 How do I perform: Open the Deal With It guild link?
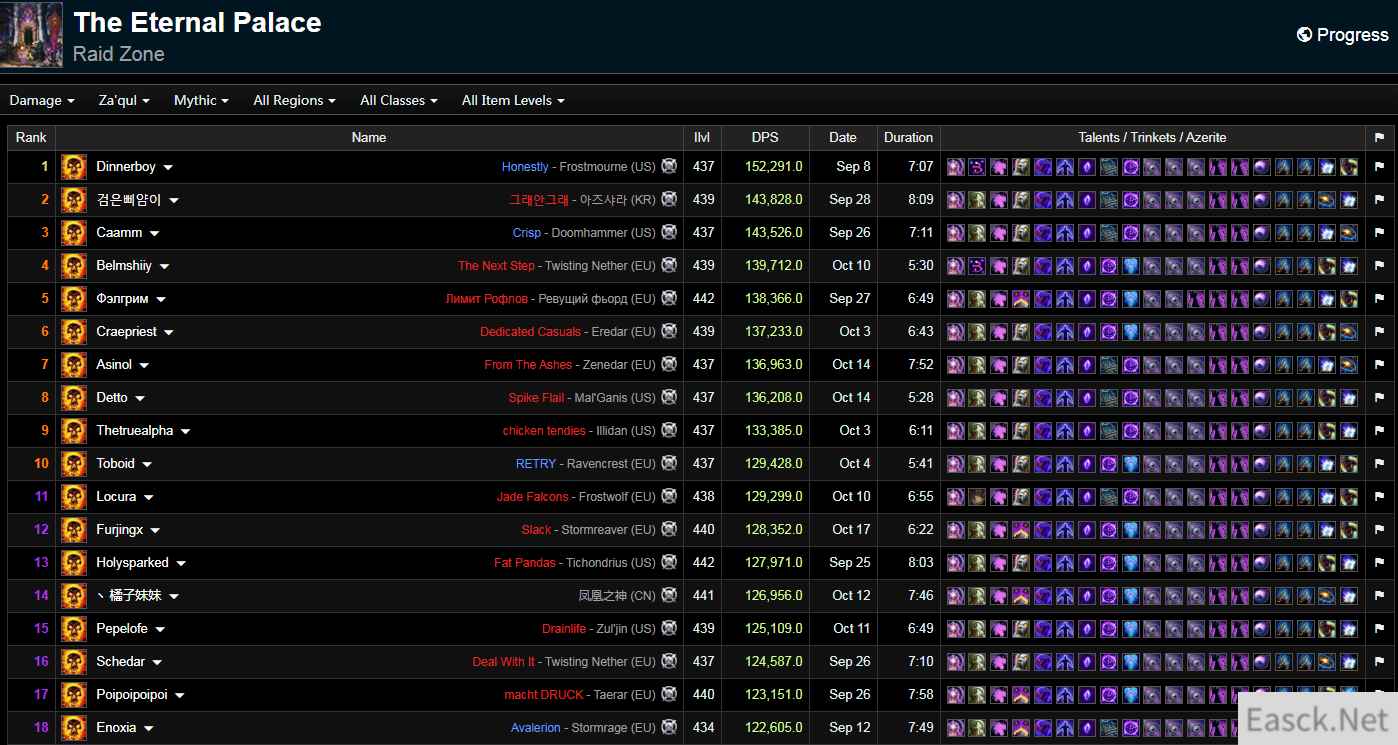(503, 662)
